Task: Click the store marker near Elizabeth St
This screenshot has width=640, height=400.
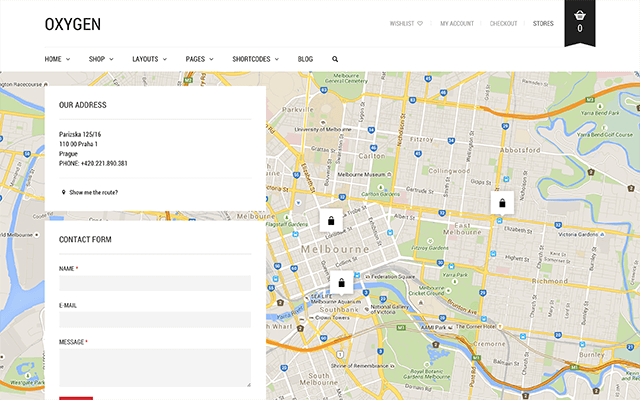Action: (502, 175)
